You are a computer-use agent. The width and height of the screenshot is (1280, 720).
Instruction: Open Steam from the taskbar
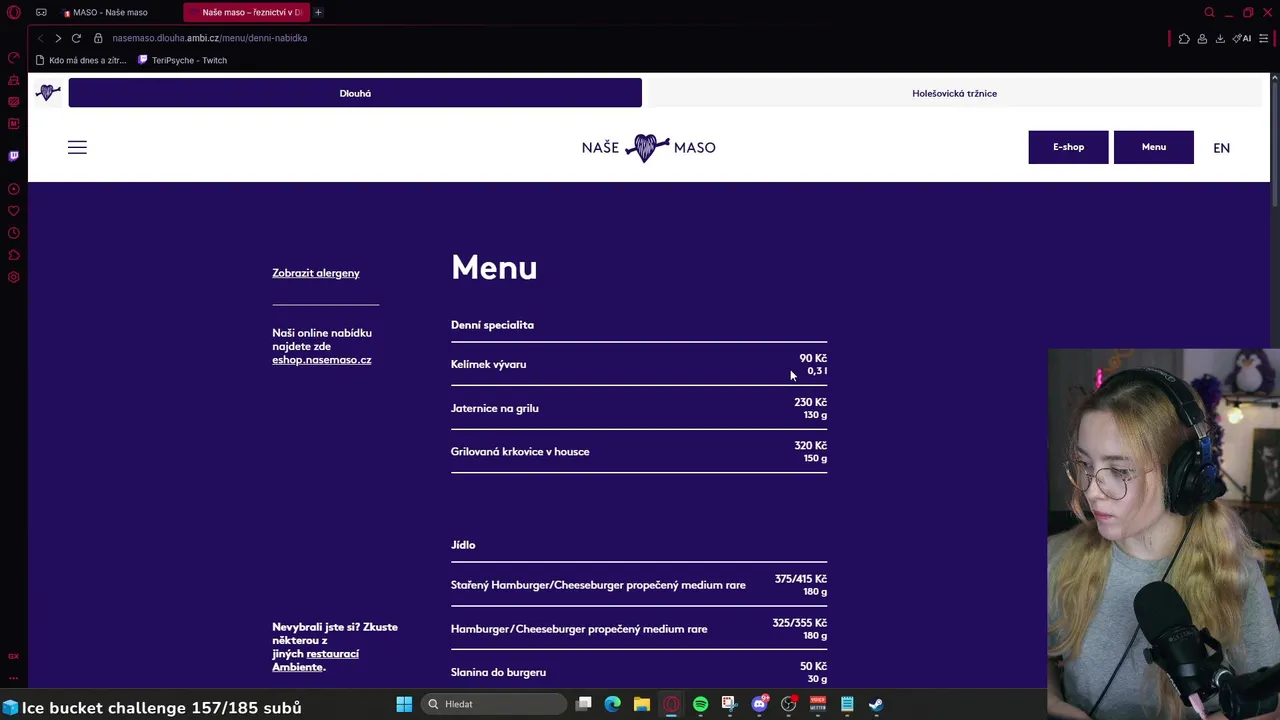click(x=876, y=704)
